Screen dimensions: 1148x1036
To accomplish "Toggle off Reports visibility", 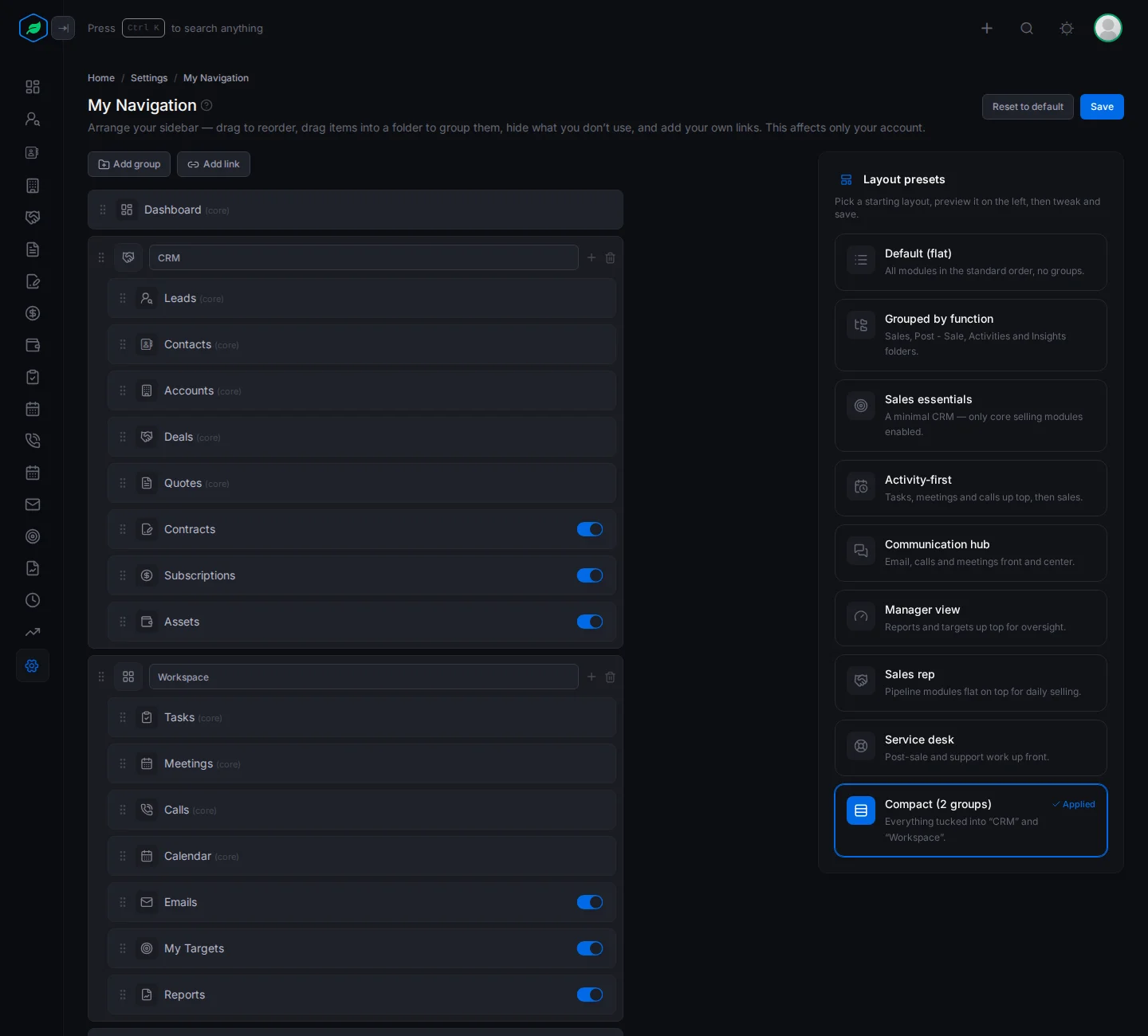I will tap(590, 995).
